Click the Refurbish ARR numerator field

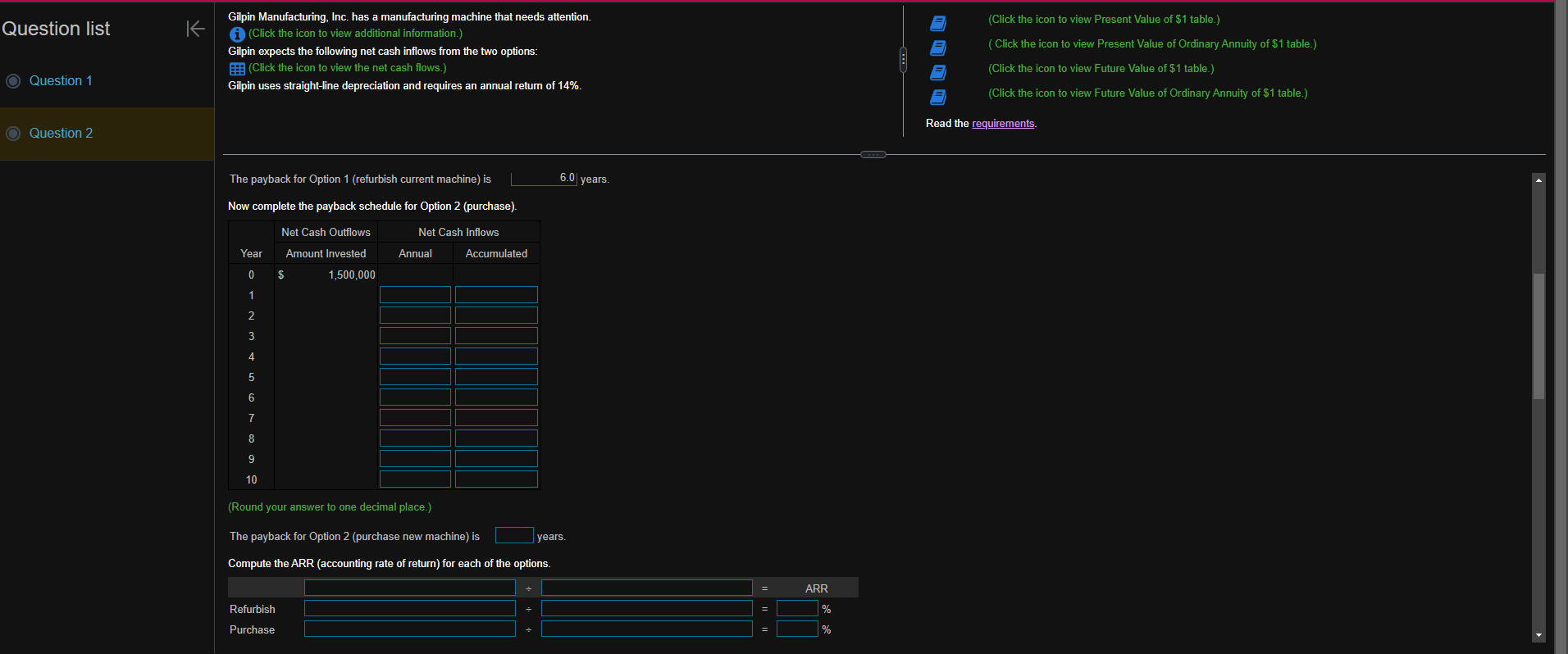(x=409, y=608)
